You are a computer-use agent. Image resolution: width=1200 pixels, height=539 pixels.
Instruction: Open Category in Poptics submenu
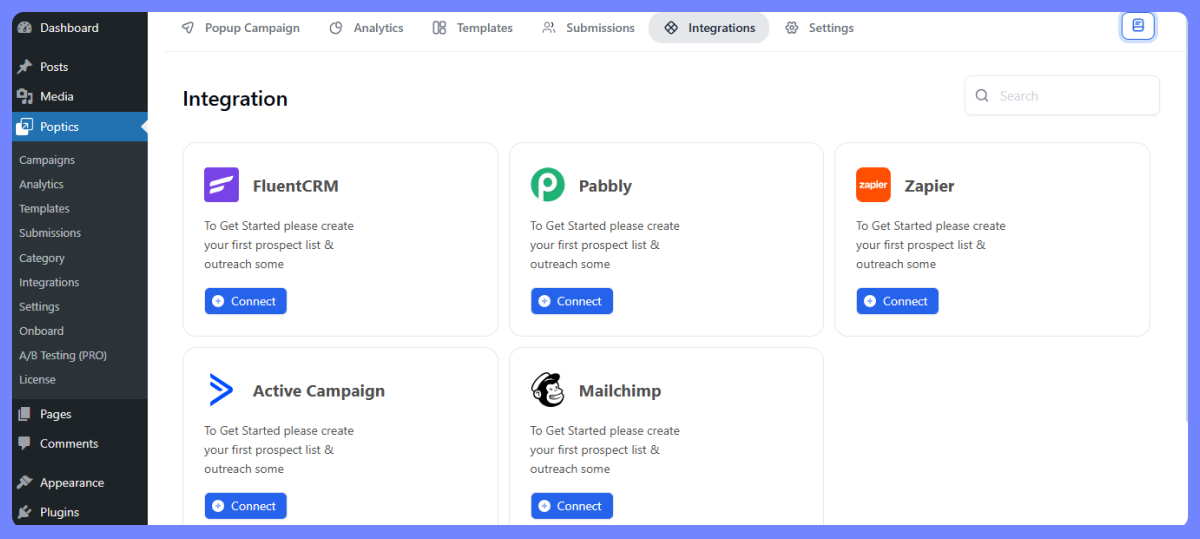tap(42, 258)
